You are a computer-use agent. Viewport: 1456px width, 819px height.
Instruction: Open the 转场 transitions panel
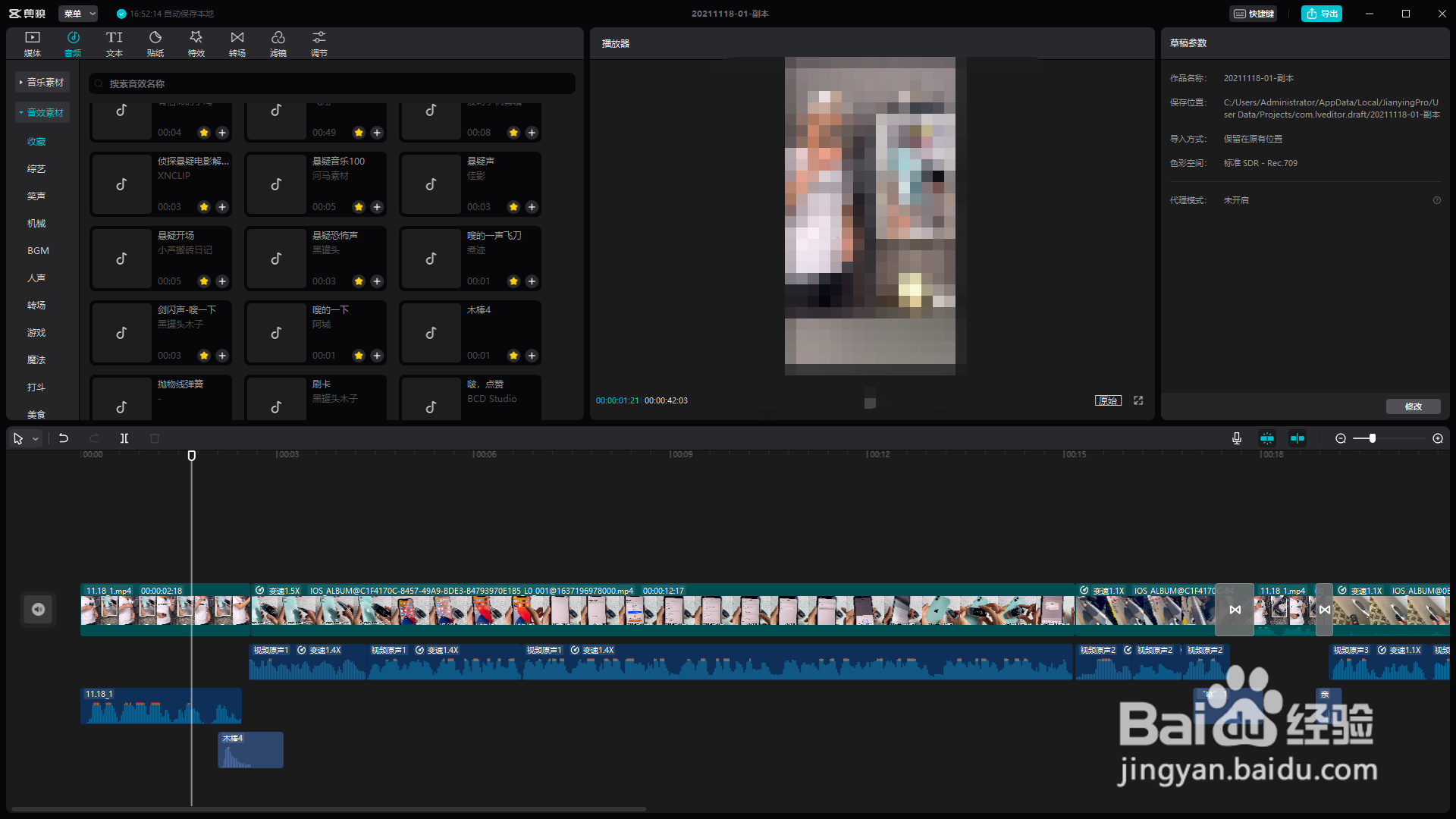tap(237, 43)
